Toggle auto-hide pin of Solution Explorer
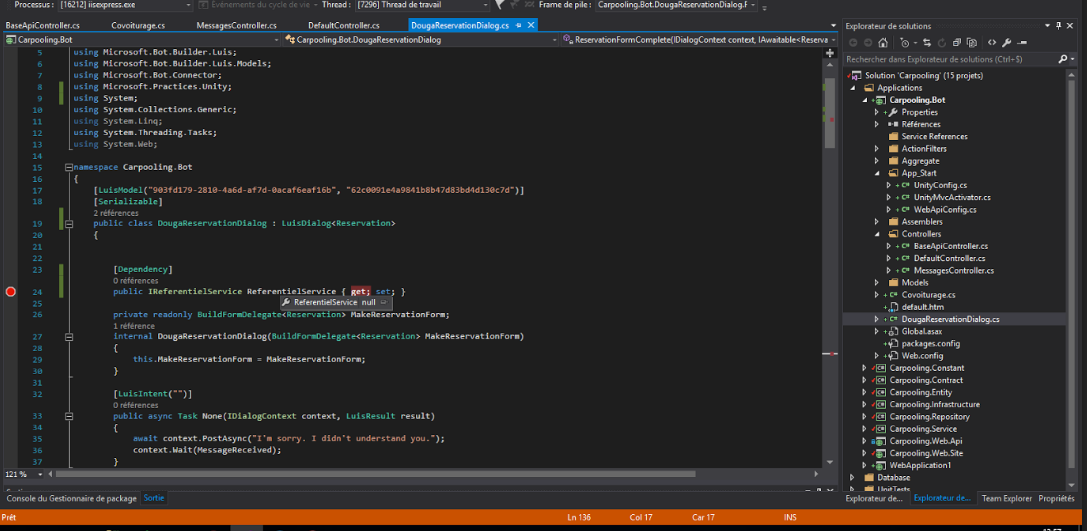Screen dimensions: 1087x531 pyautogui.click(x=1059, y=26)
